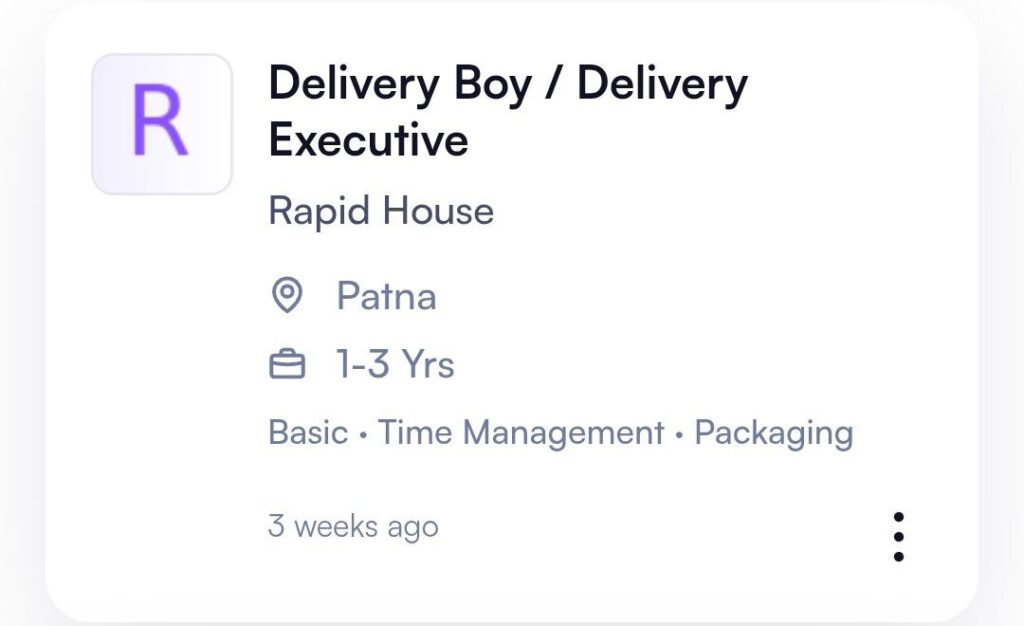Click the Time Management skill tag

tap(521, 433)
